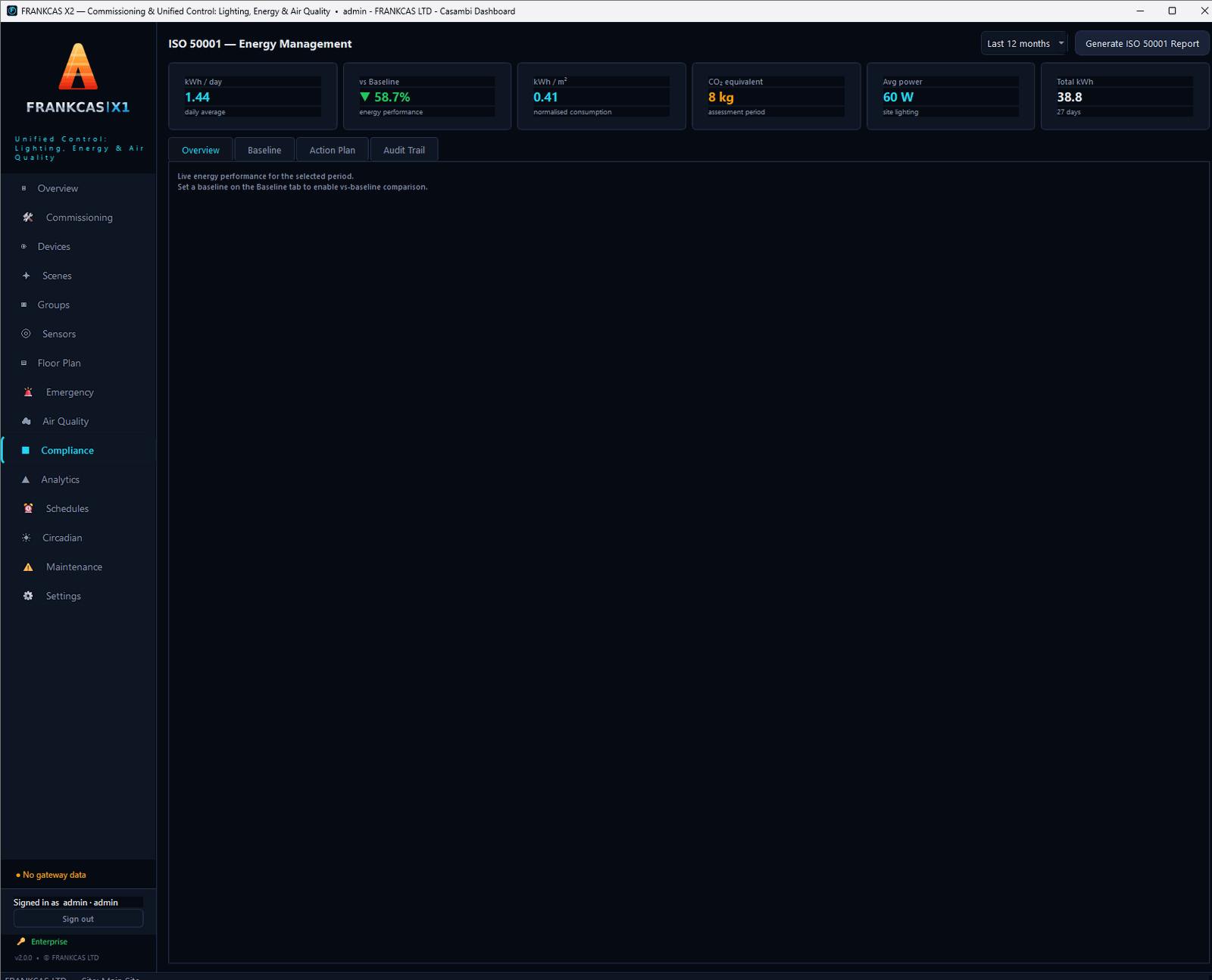Image resolution: width=1212 pixels, height=980 pixels.
Task: Click the app icon in the title bar
Action: coord(11,11)
